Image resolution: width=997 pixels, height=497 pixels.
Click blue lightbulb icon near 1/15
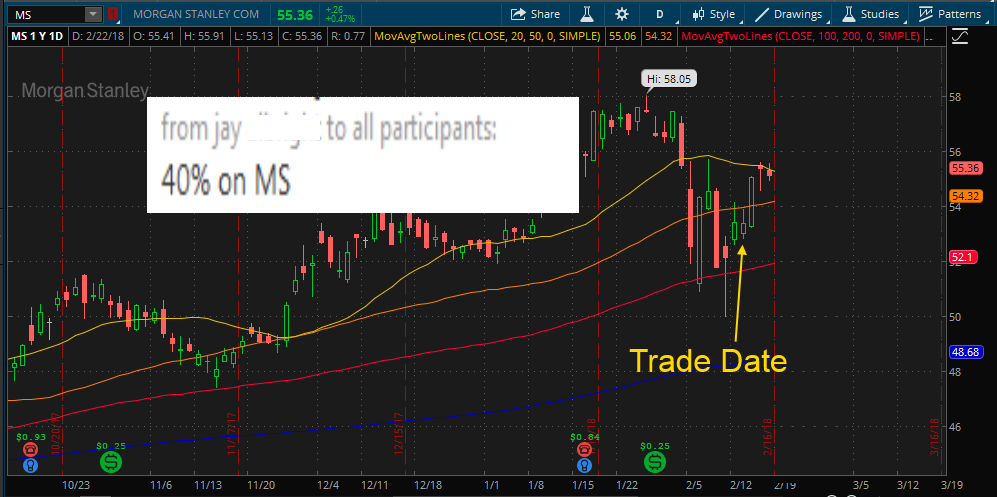coord(584,466)
